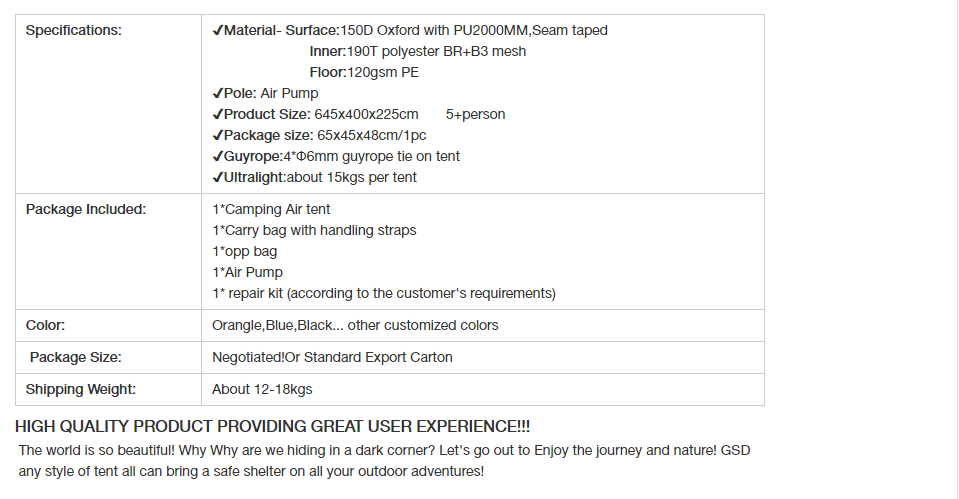Click the checkmark before Material- Surface
This screenshot has height=499, width=959.
[x=217, y=31]
